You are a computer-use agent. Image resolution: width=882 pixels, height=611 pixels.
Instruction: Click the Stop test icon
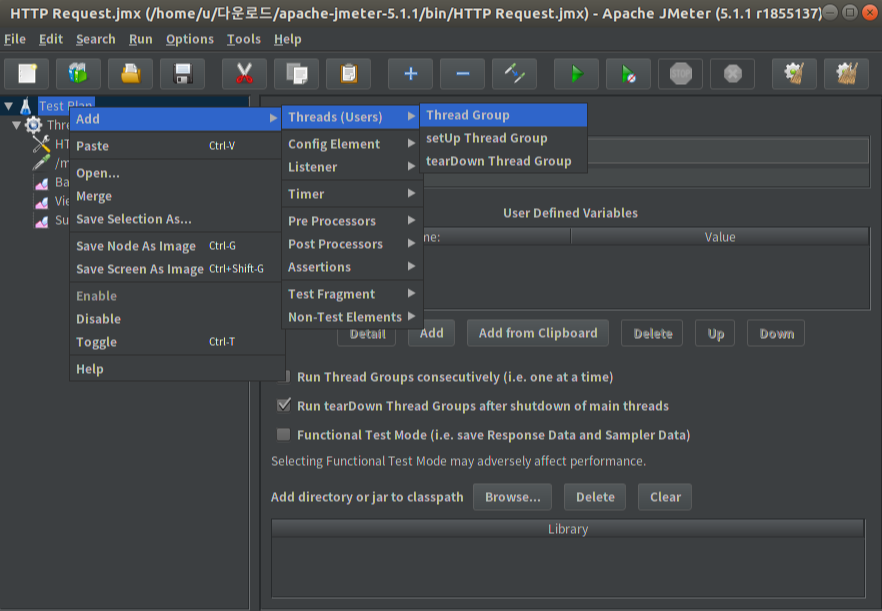(x=681, y=74)
